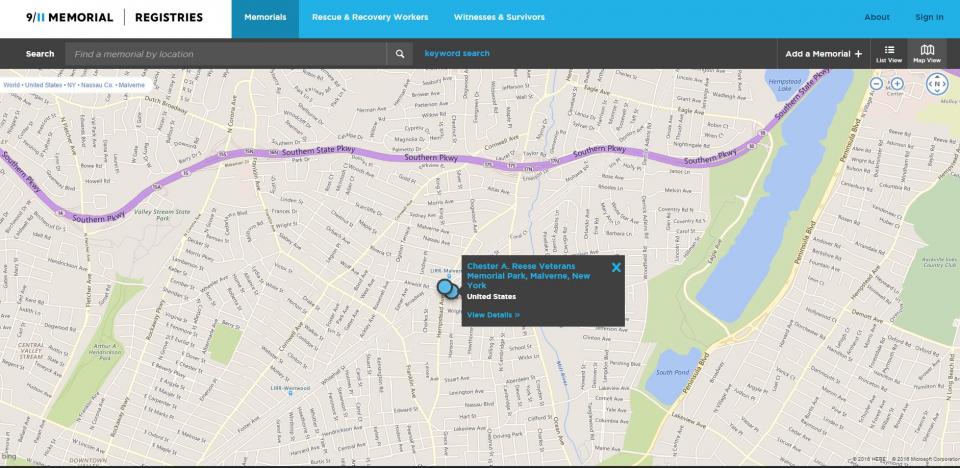The width and height of the screenshot is (960, 468).
Task: Switch to Map View
Action: tap(927, 54)
